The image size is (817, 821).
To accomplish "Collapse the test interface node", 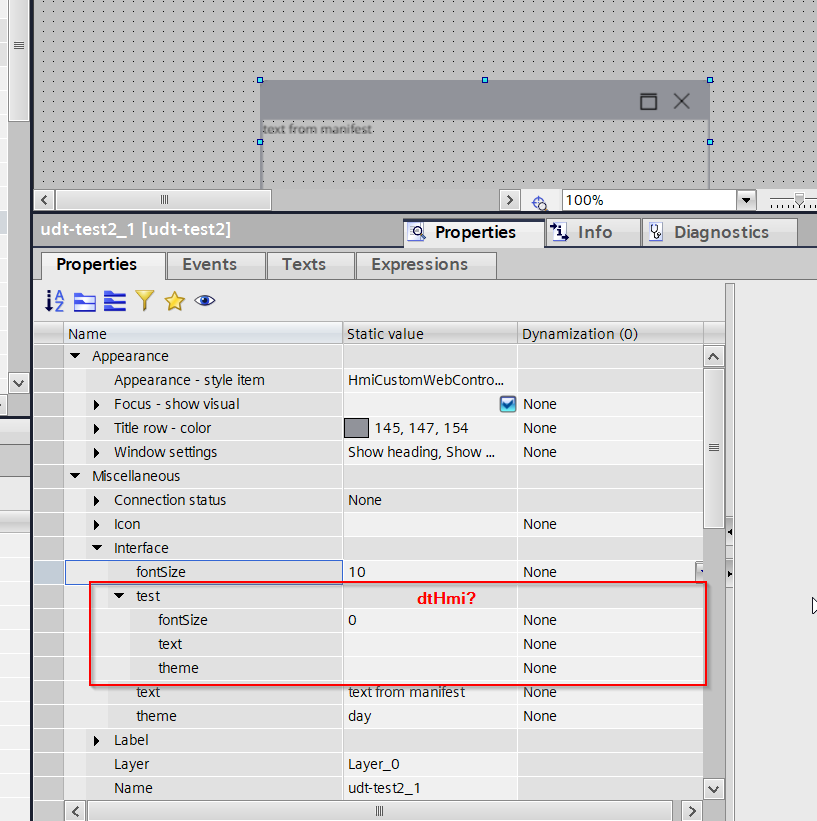I will (x=119, y=596).
